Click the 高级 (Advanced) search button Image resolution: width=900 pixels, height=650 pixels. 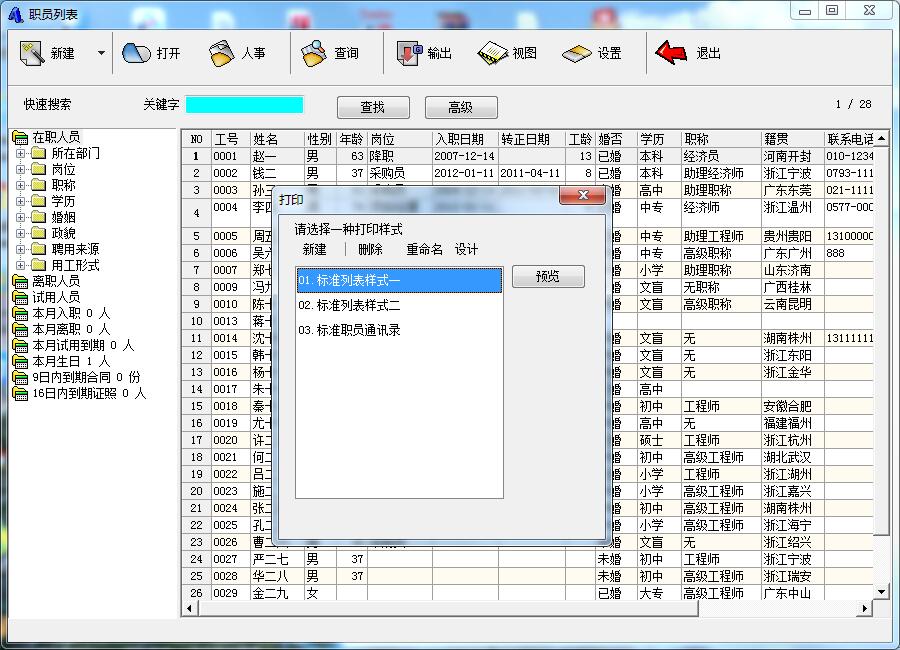pyautogui.click(x=461, y=107)
